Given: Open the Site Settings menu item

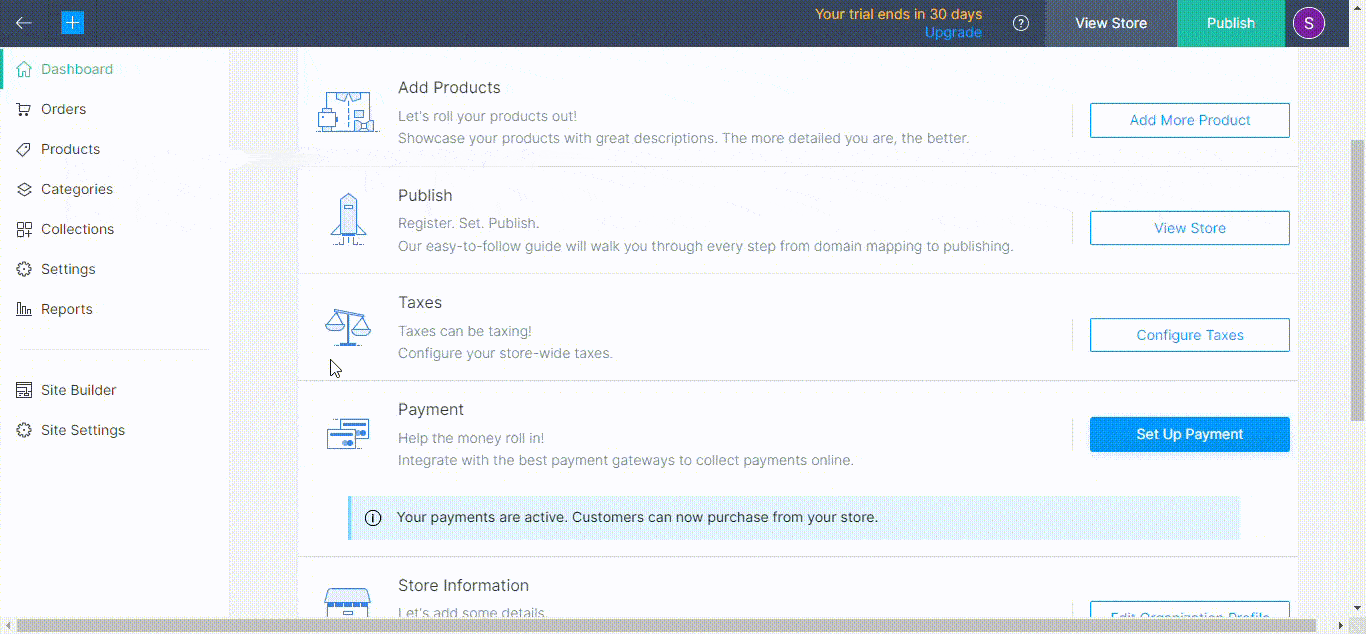Looking at the screenshot, I should click(x=82, y=430).
